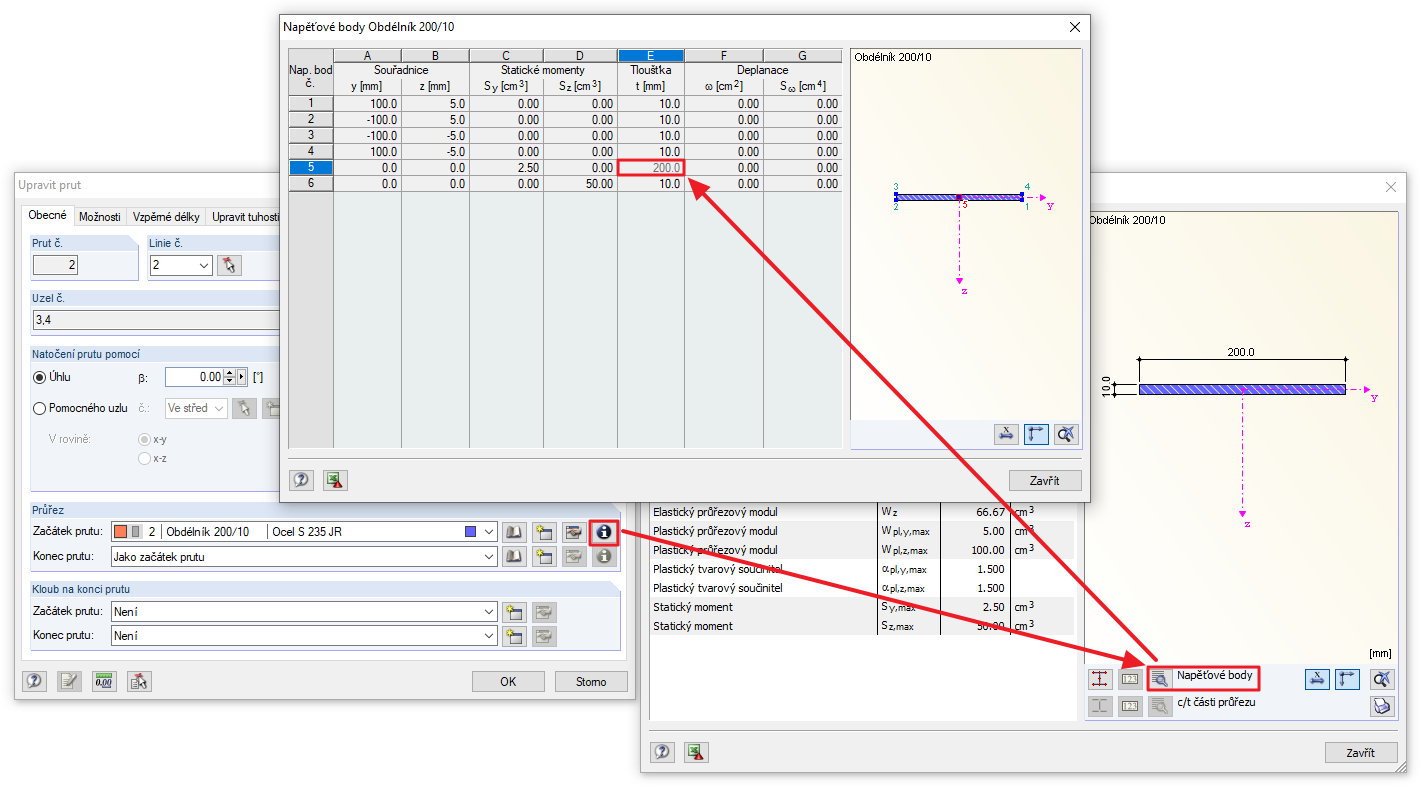Open units and decimals icon (0.00)

pyautogui.click(x=104, y=682)
